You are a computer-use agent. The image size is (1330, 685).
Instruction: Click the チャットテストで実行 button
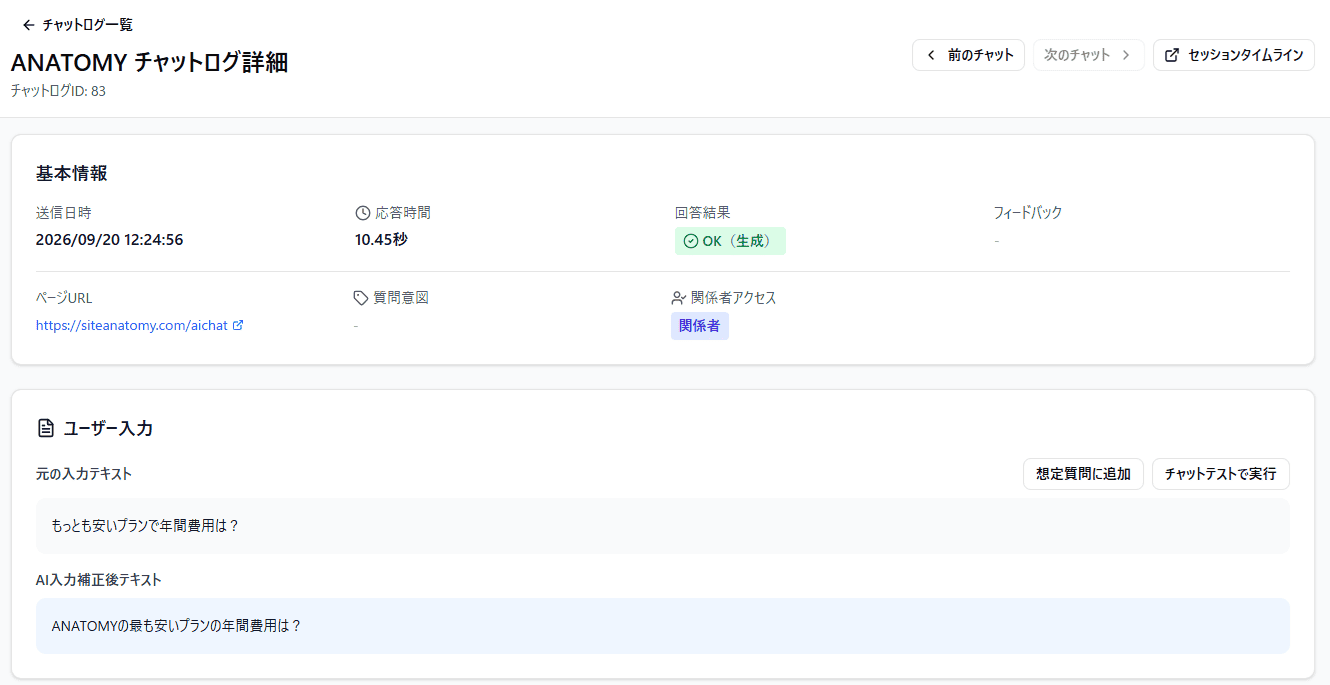point(1221,474)
